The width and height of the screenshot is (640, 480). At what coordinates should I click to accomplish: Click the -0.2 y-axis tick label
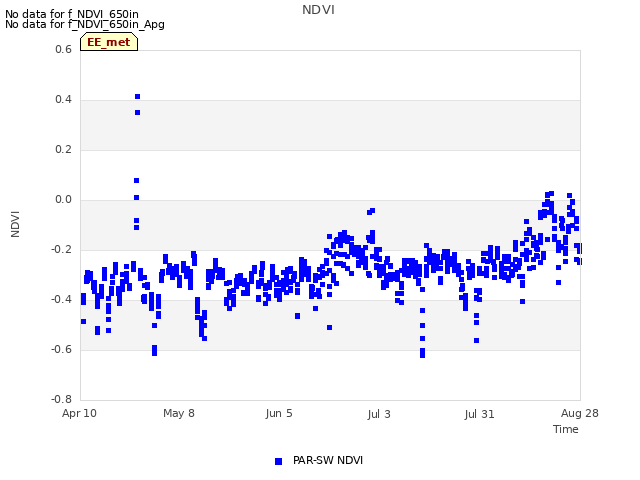(61, 249)
